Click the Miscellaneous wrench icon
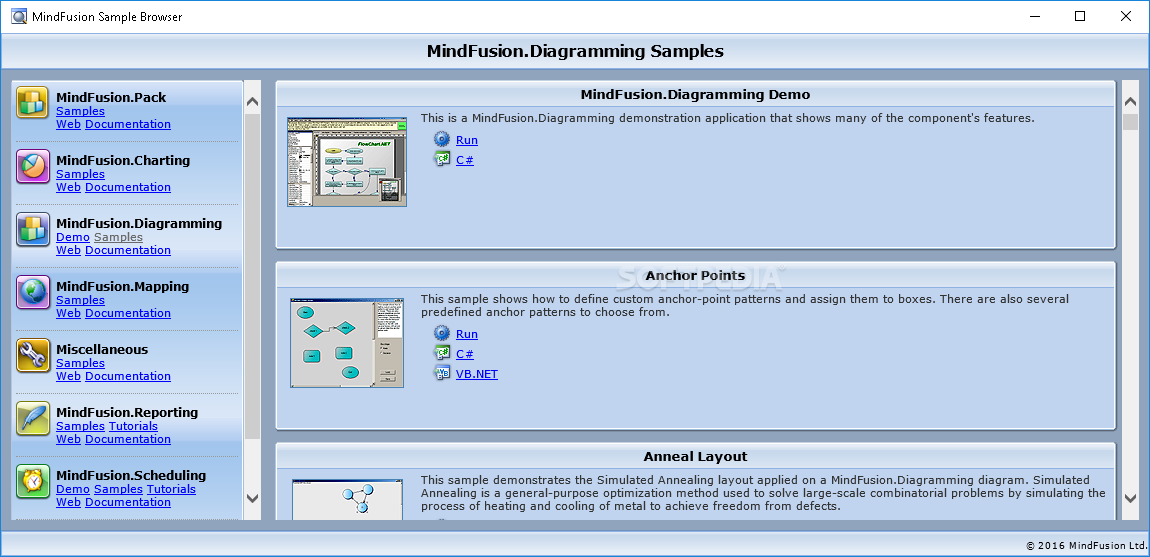 (33, 355)
